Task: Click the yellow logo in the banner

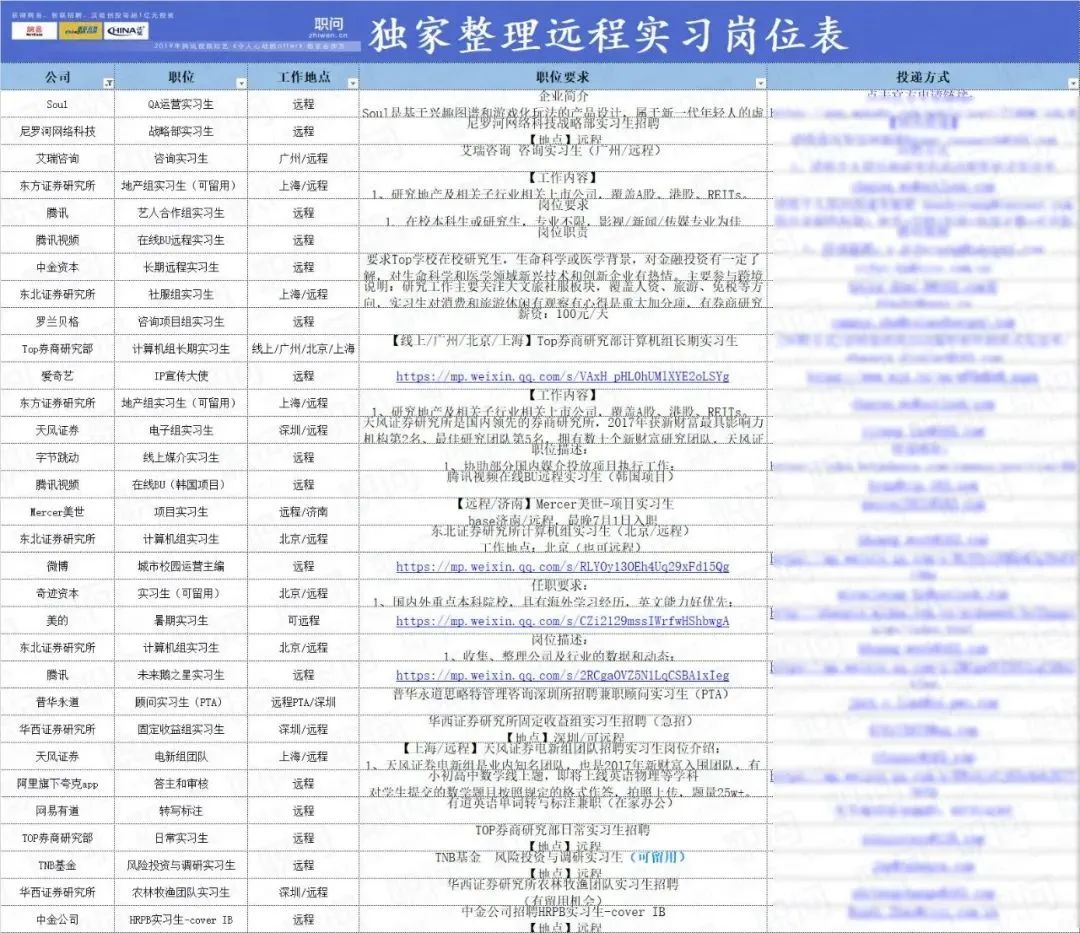Action: point(81,30)
